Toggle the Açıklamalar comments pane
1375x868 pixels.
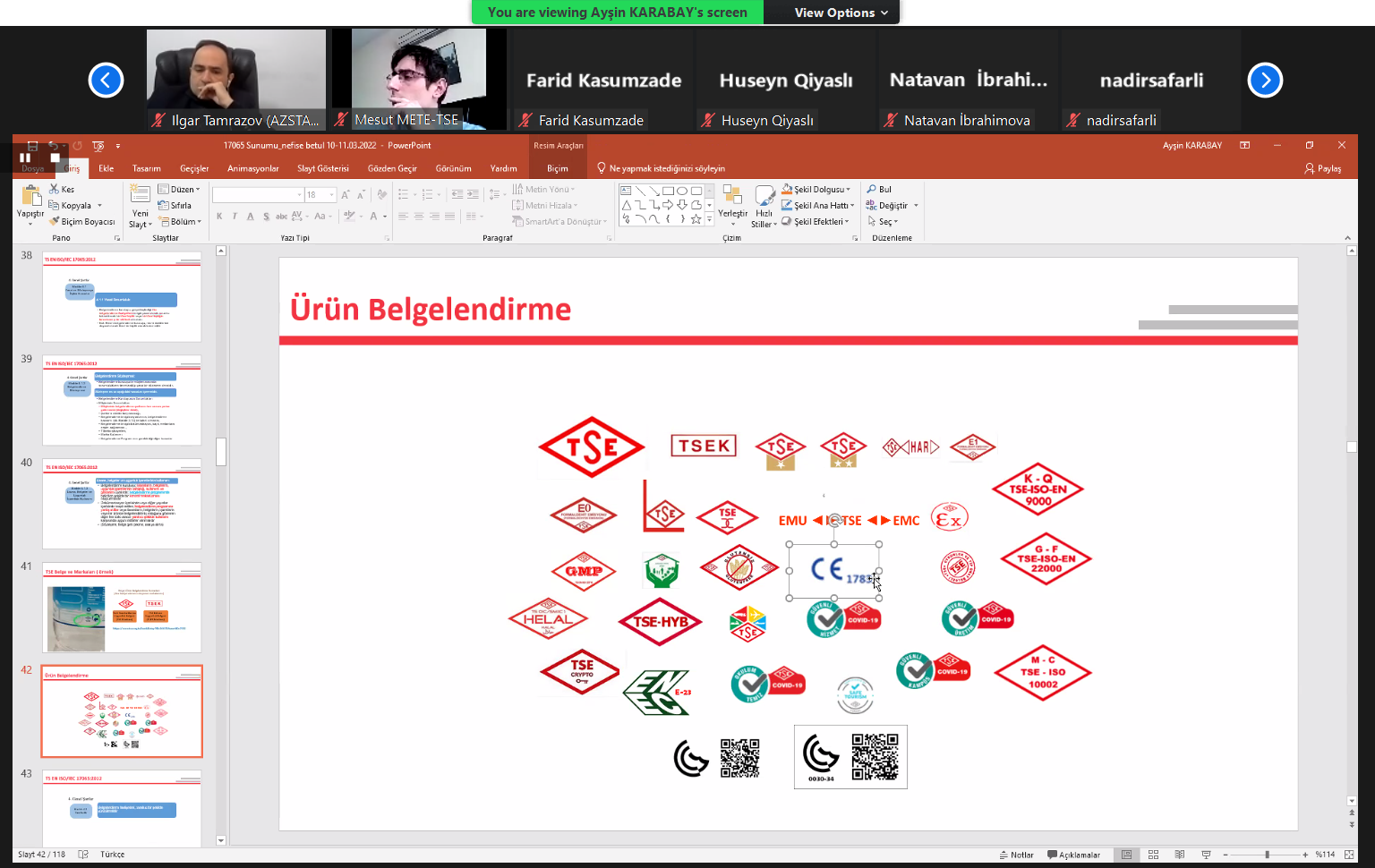pyautogui.click(x=1073, y=855)
